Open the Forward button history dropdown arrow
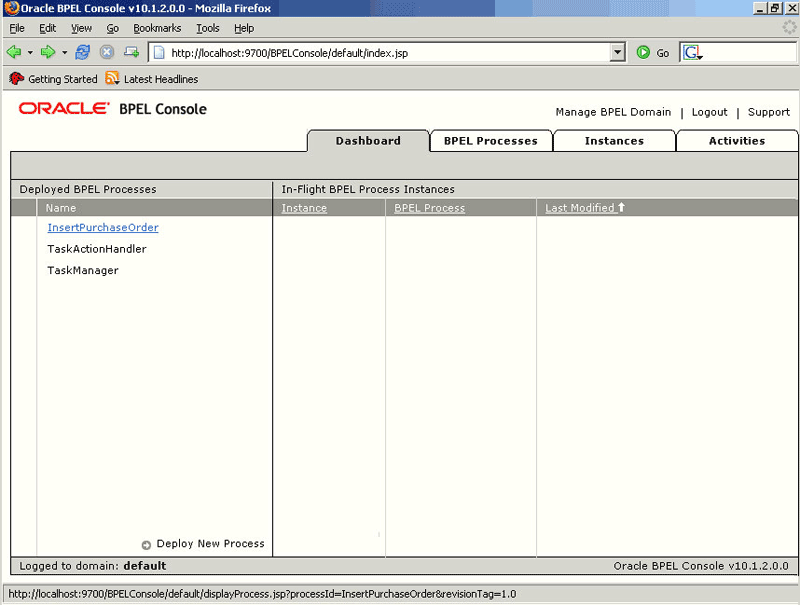Image resolution: width=800 pixels, height=605 pixels. [64, 53]
